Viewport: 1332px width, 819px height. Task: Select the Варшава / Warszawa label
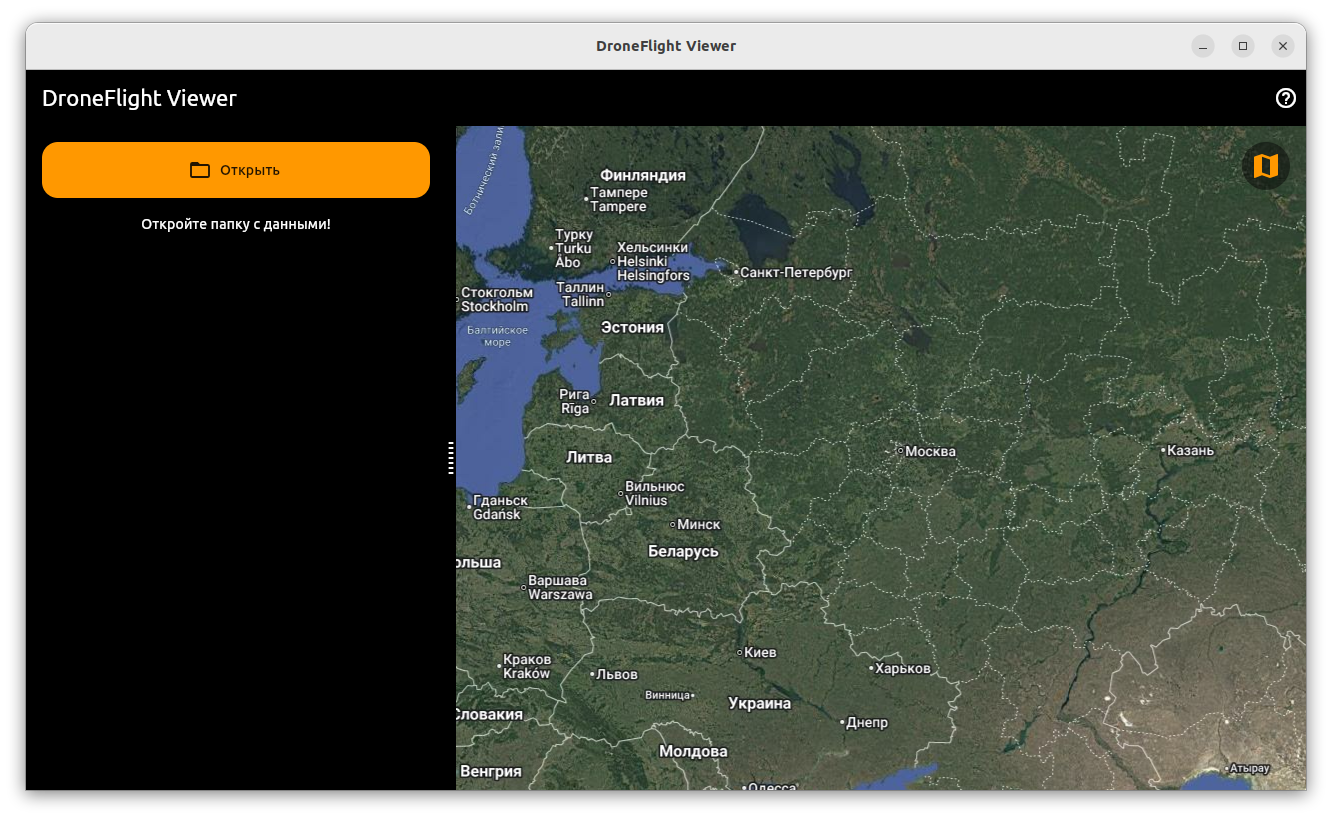tap(559, 587)
